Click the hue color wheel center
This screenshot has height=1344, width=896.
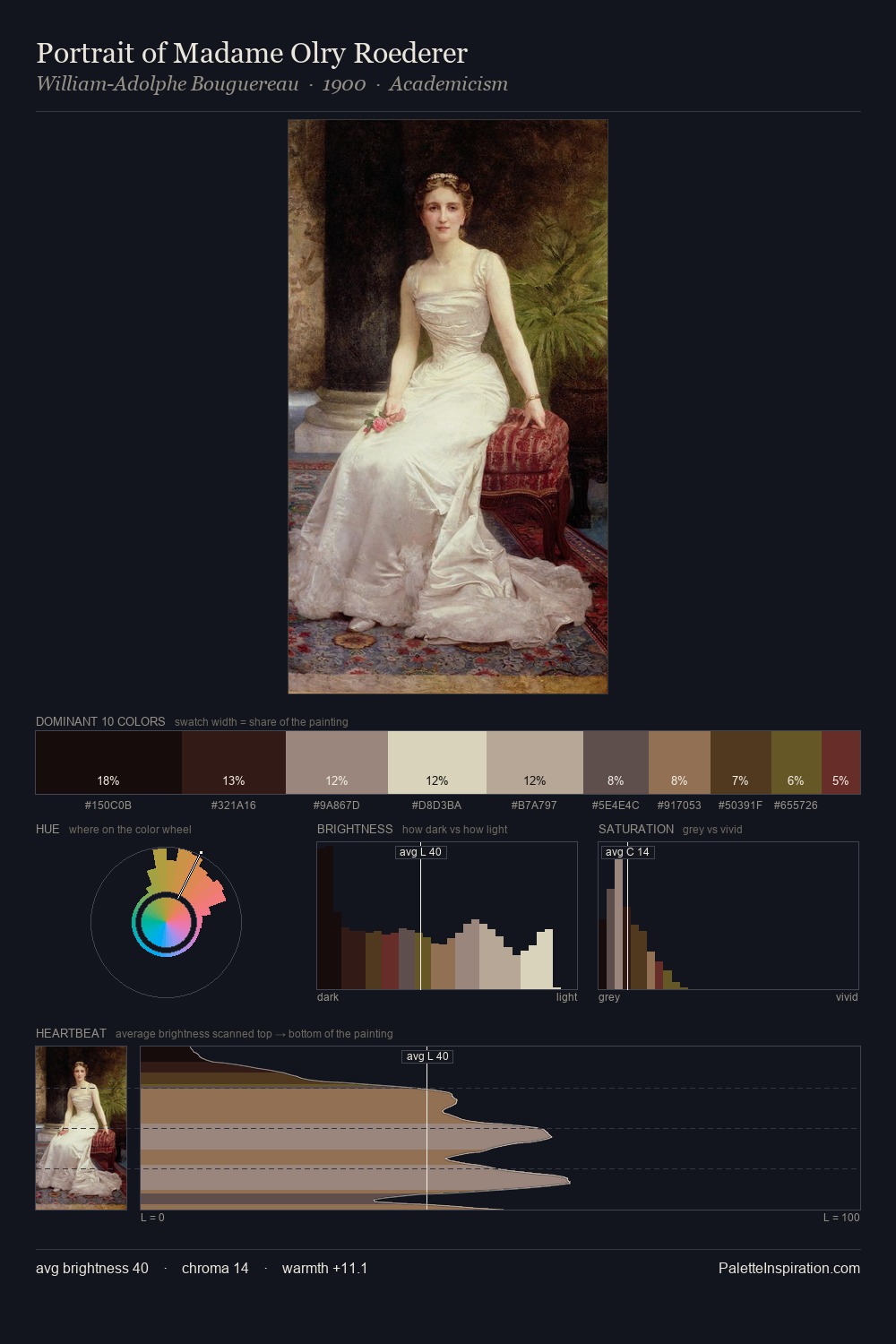point(166,922)
